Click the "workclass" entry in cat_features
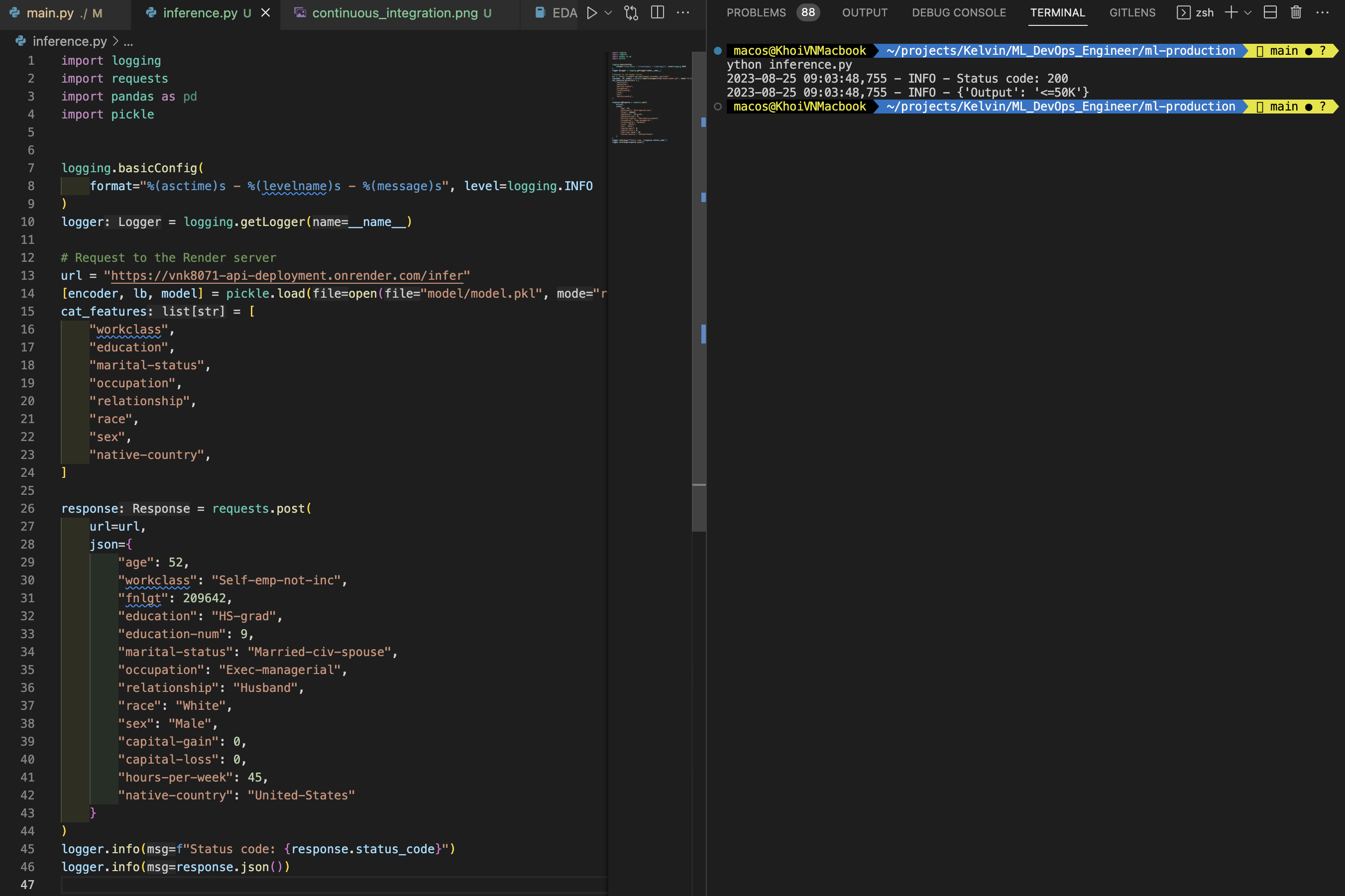Screen dimensions: 1345x896 pyautogui.click(x=131, y=329)
